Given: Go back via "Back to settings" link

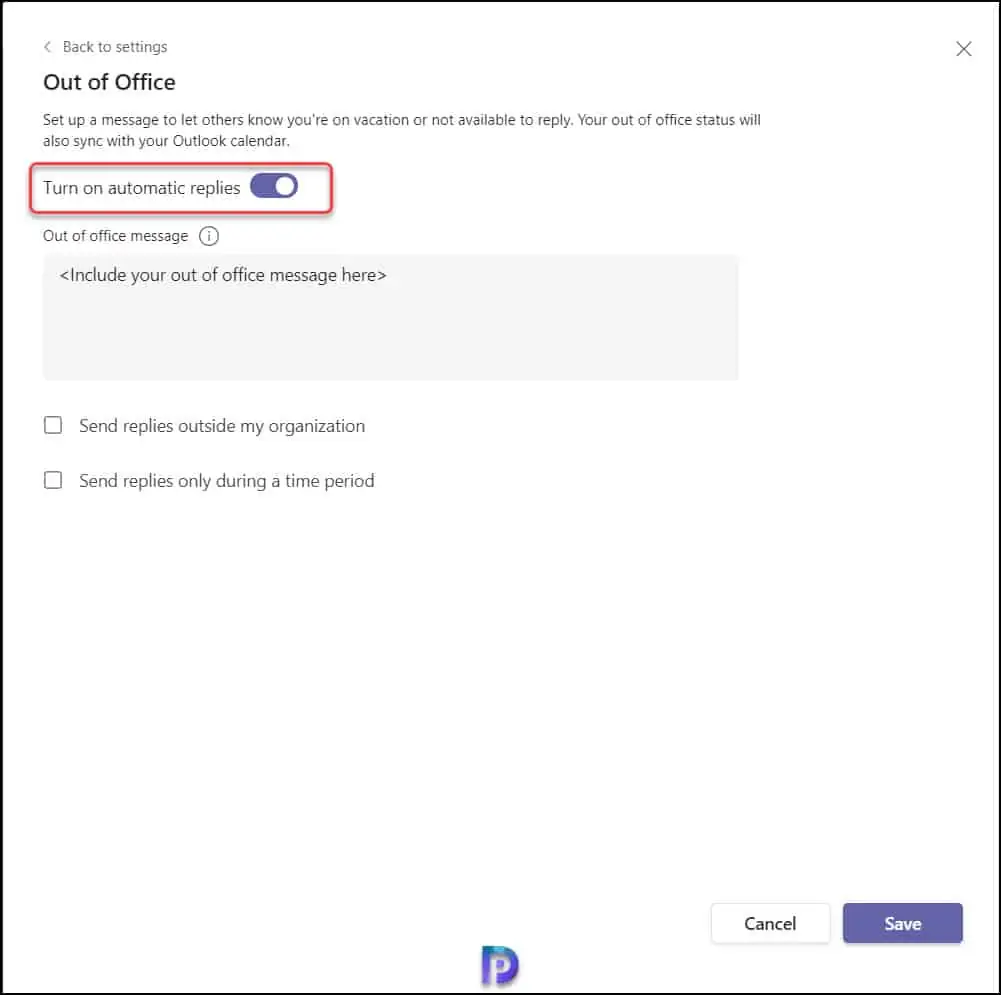Looking at the screenshot, I should tap(114, 47).
